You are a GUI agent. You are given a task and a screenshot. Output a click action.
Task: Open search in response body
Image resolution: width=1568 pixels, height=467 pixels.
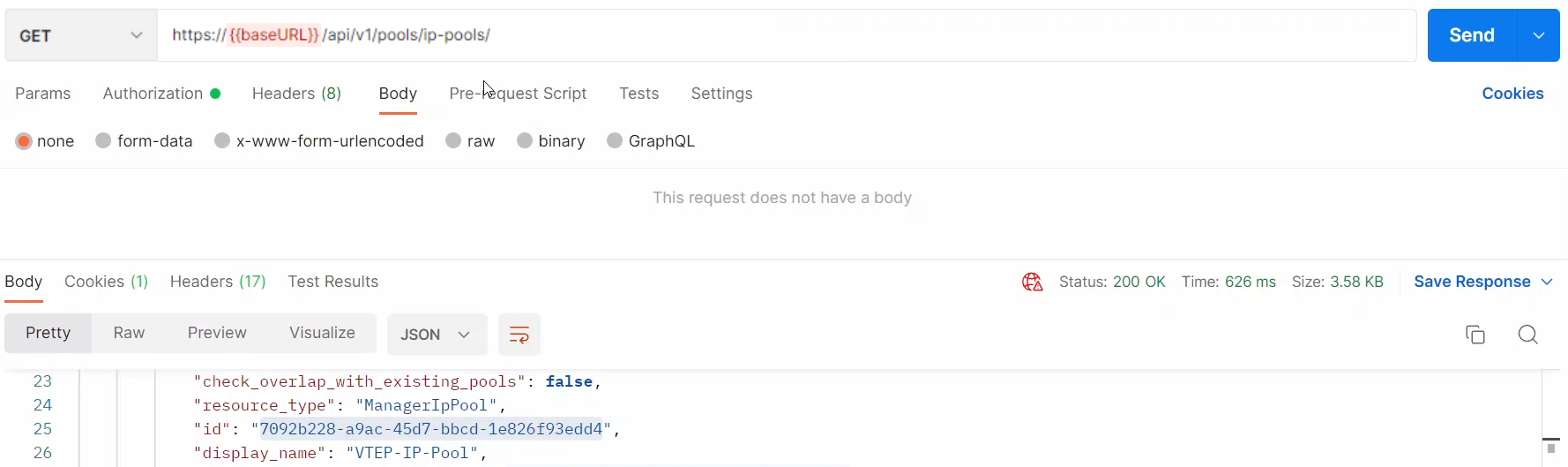1528,335
